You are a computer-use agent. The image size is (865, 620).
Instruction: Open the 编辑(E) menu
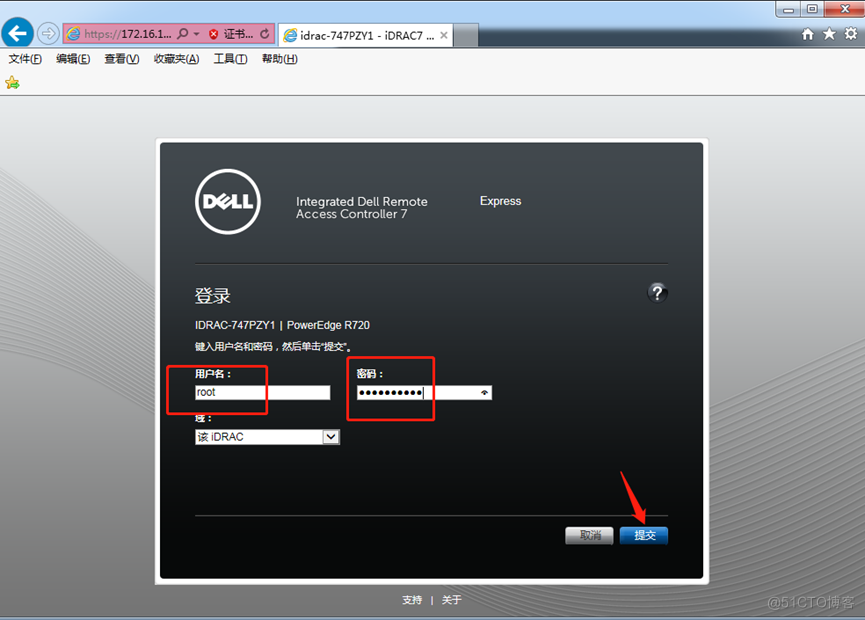pyautogui.click(x=73, y=59)
